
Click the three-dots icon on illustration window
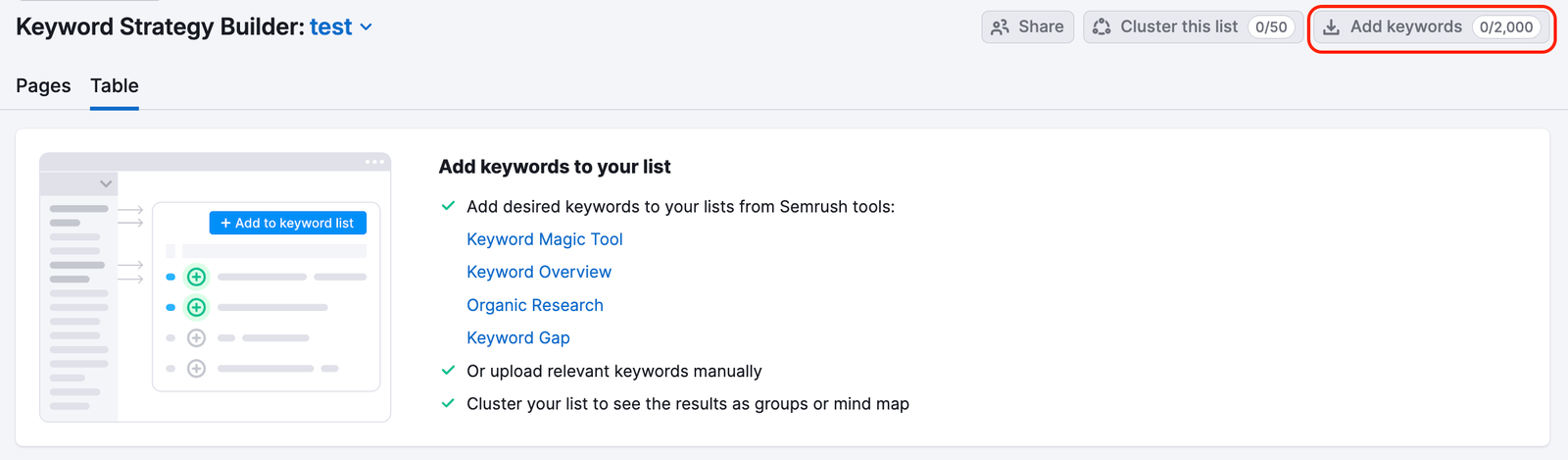(374, 162)
